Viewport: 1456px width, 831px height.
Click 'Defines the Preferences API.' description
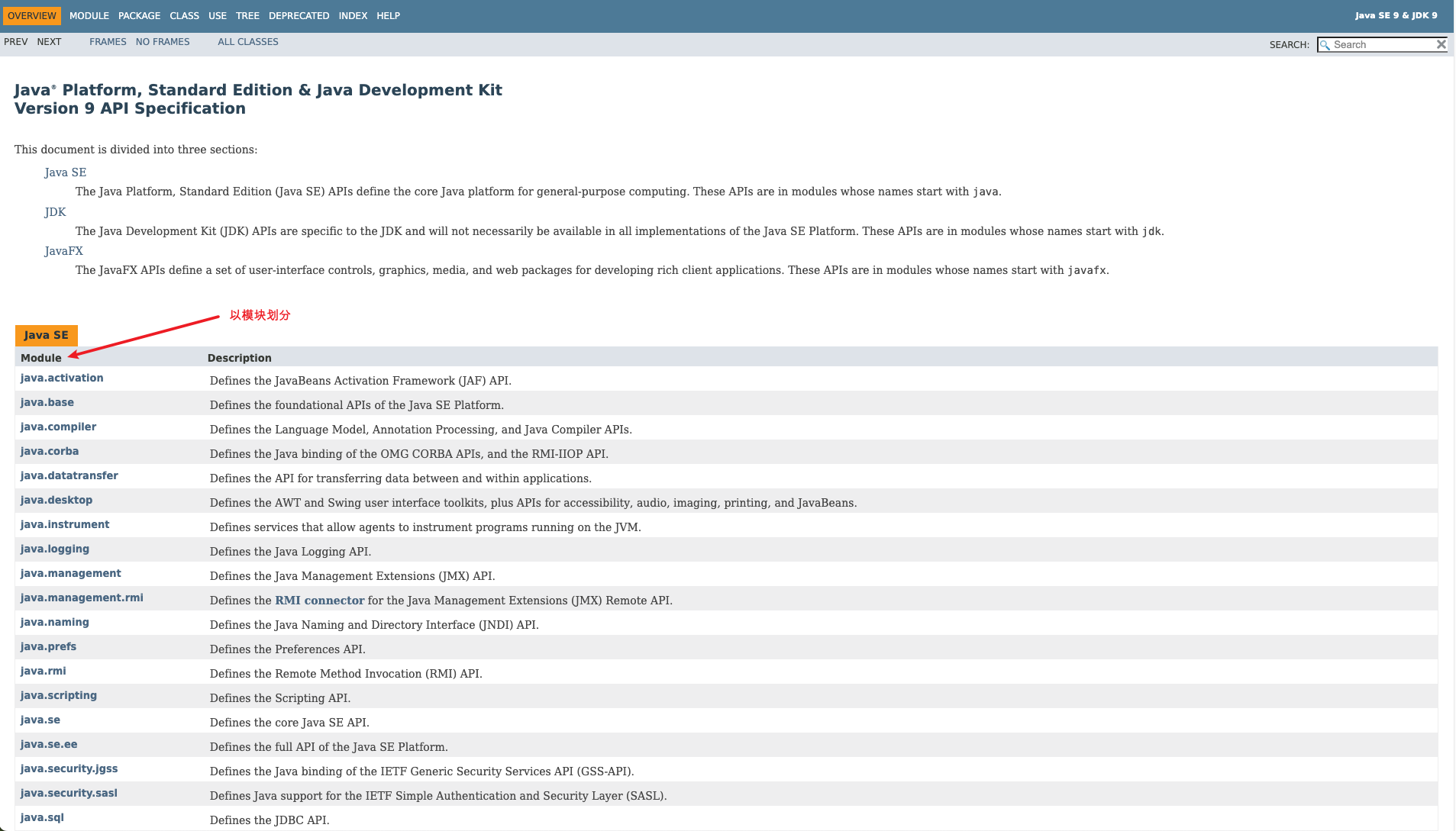[x=288, y=649]
